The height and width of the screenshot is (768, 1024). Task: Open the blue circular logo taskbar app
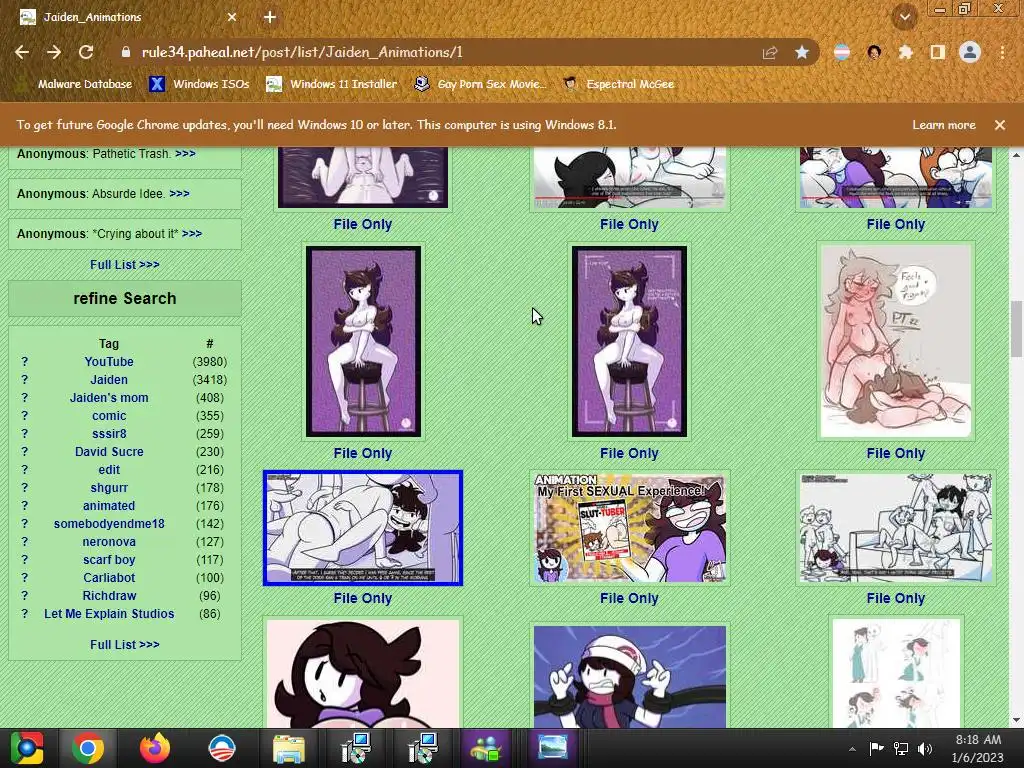click(x=221, y=748)
